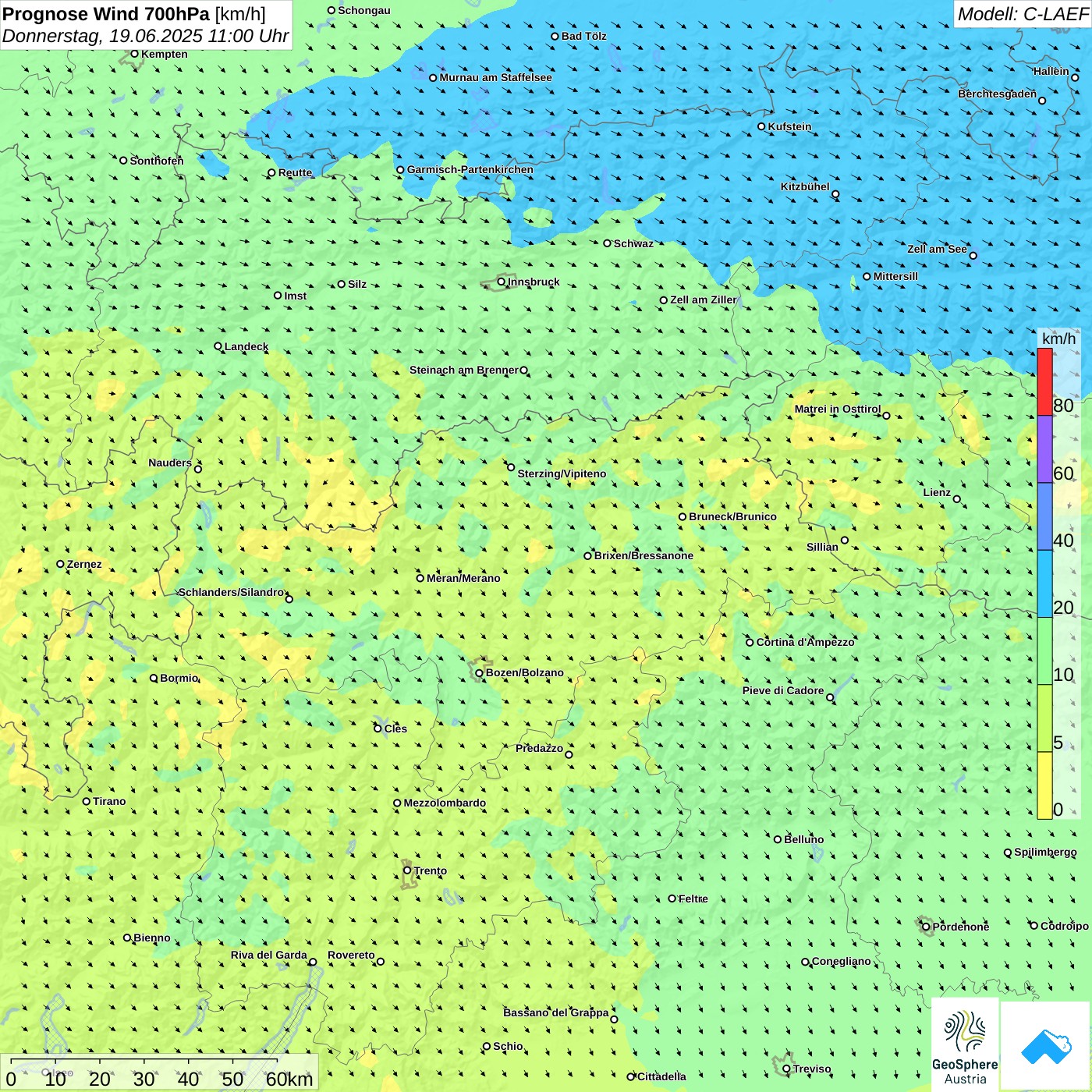Click the 'km/h' legend unit label
The image size is (1092, 1092).
[1058, 339]
